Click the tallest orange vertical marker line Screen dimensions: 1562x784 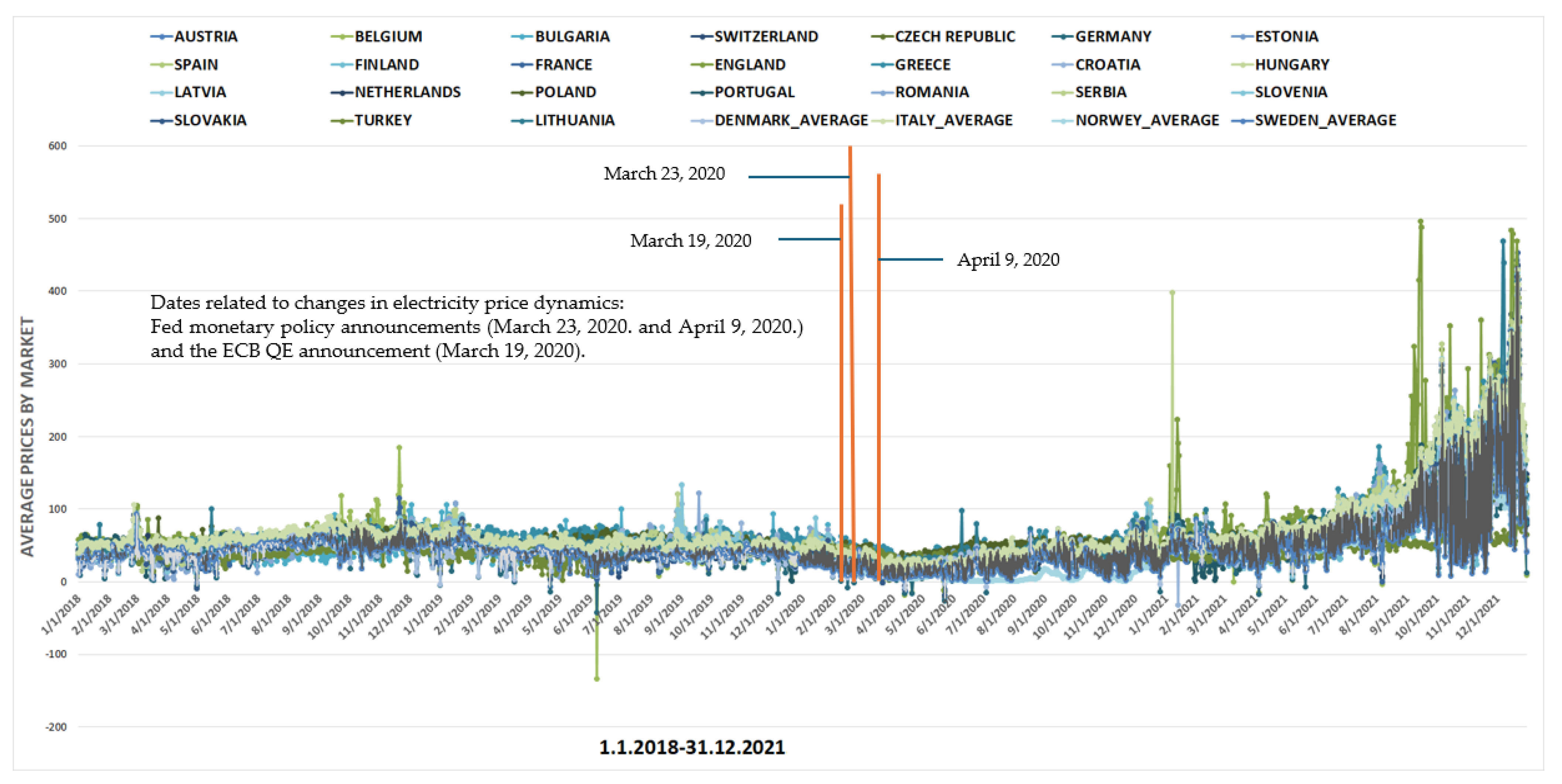click(x=851, y=303)
